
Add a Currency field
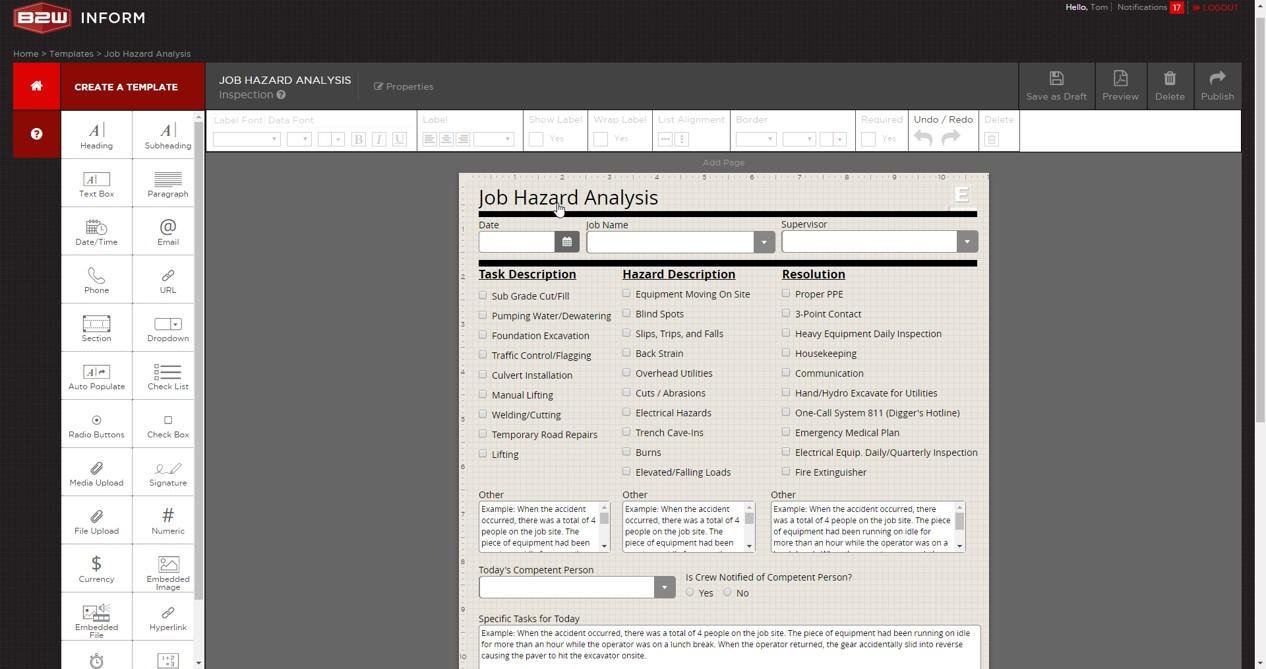click(x=96, y=569)
